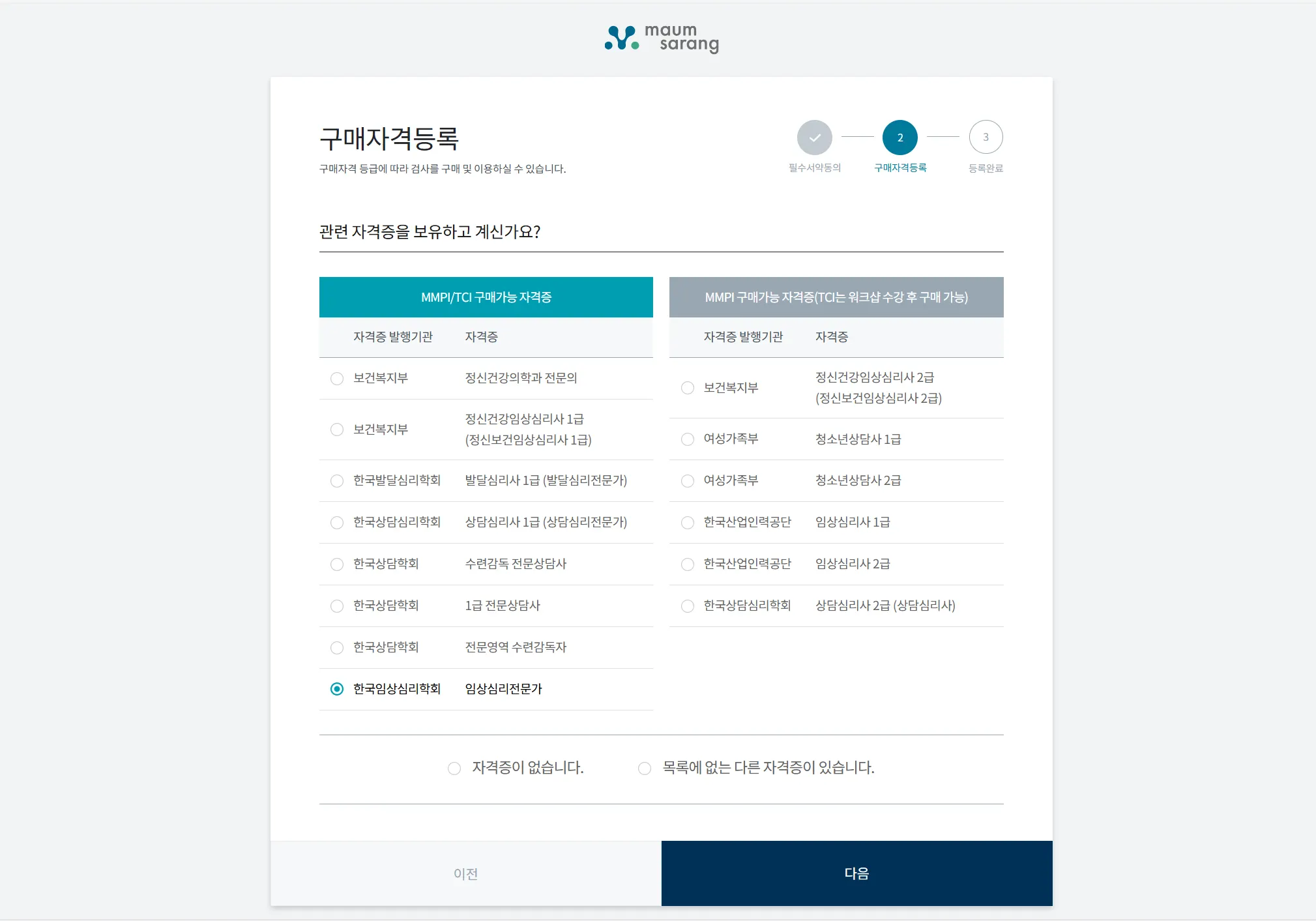
Task: Choose 청소년상담사 1급 radio button
Action: pyautogui.click(x=688, y=439)
